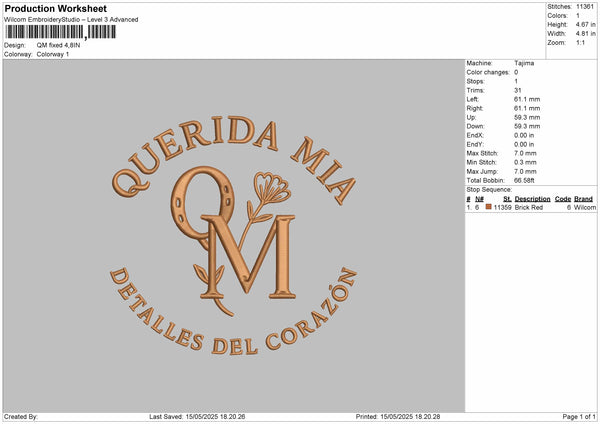Click the 'N#' column header
600x424 pixels.
click(479, 199)
